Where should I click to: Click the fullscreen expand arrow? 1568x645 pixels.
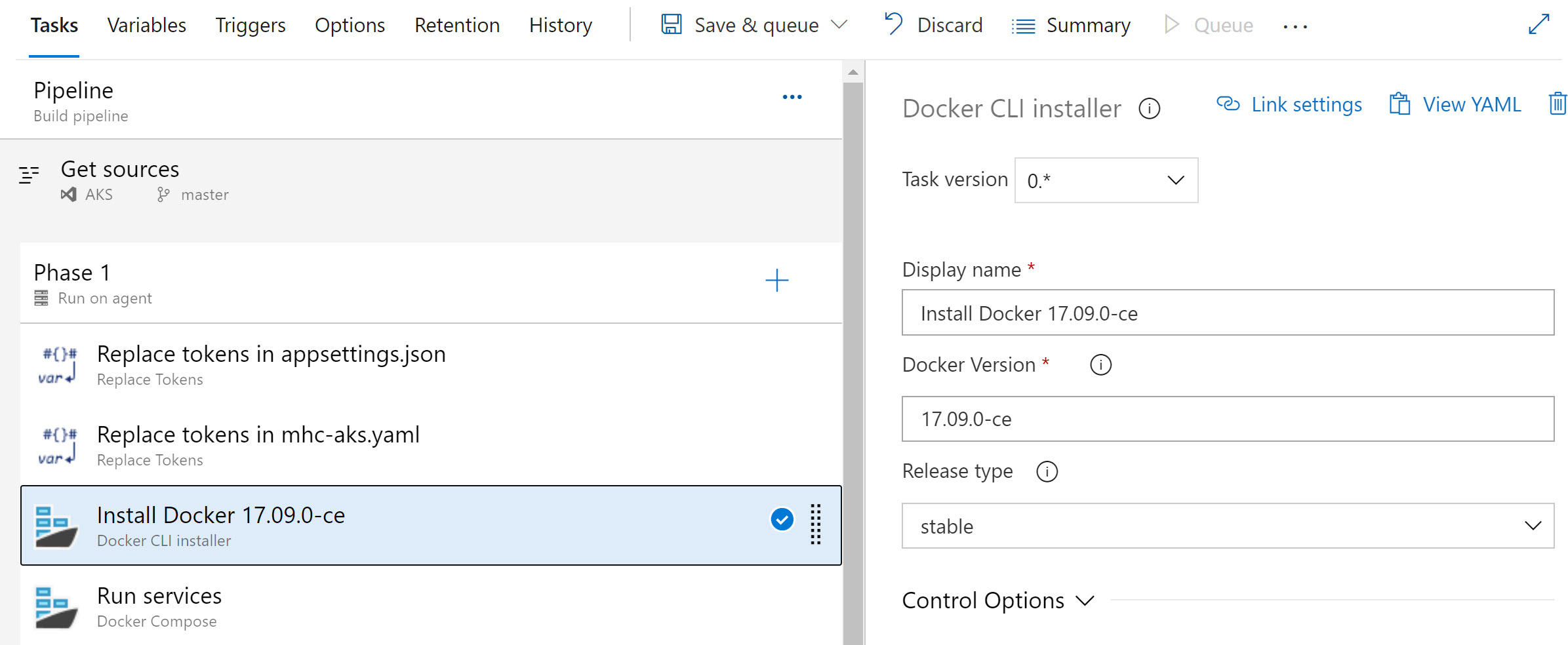[1540, 24]
